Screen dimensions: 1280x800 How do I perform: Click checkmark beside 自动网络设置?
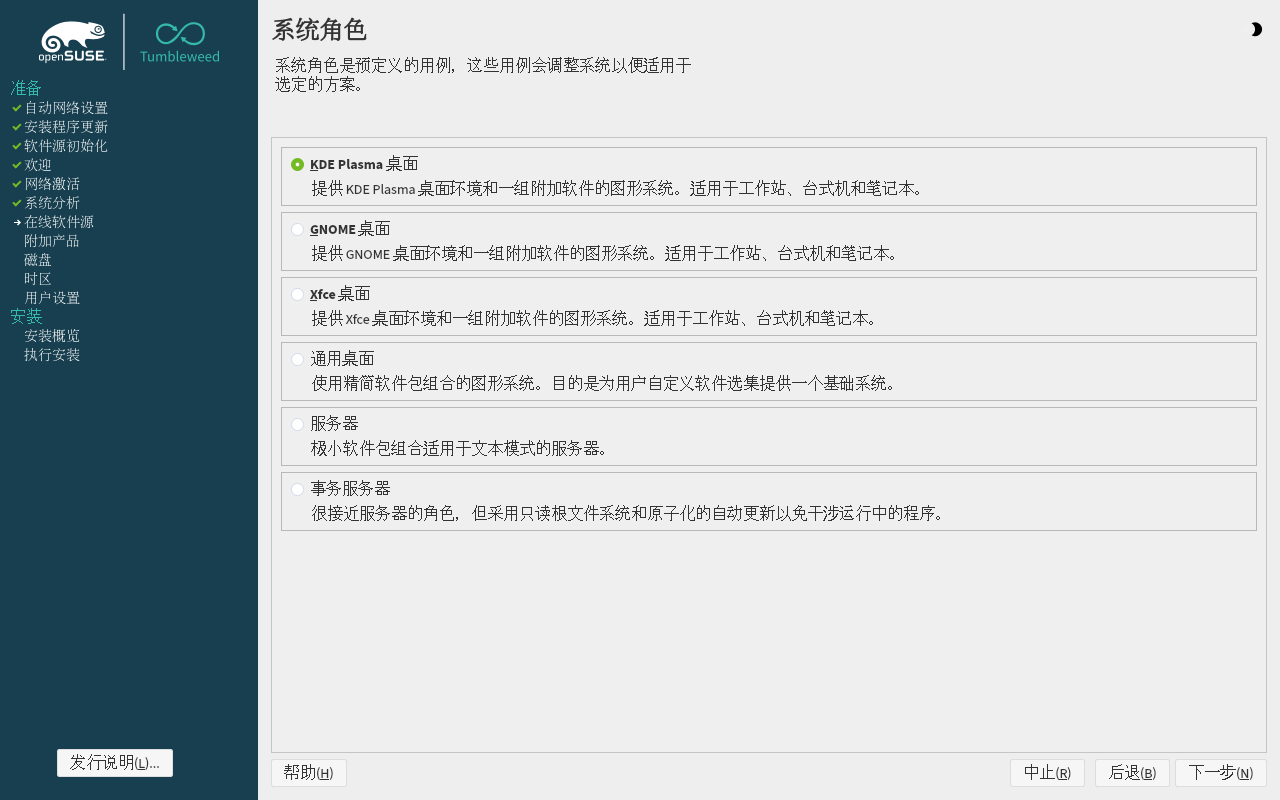[x=17, y=108]
